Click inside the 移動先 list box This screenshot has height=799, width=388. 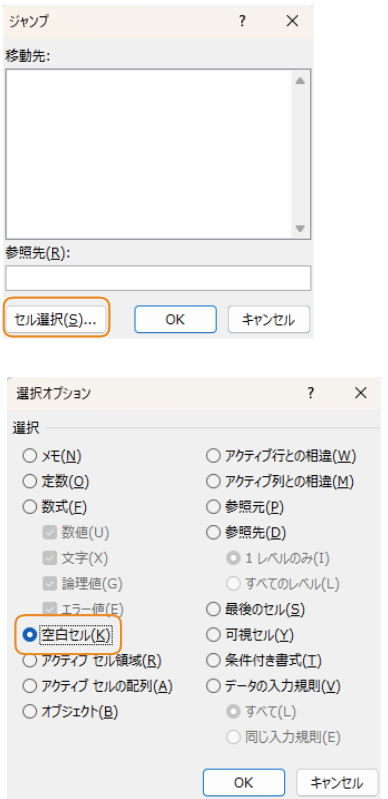[x=148, y=153]
